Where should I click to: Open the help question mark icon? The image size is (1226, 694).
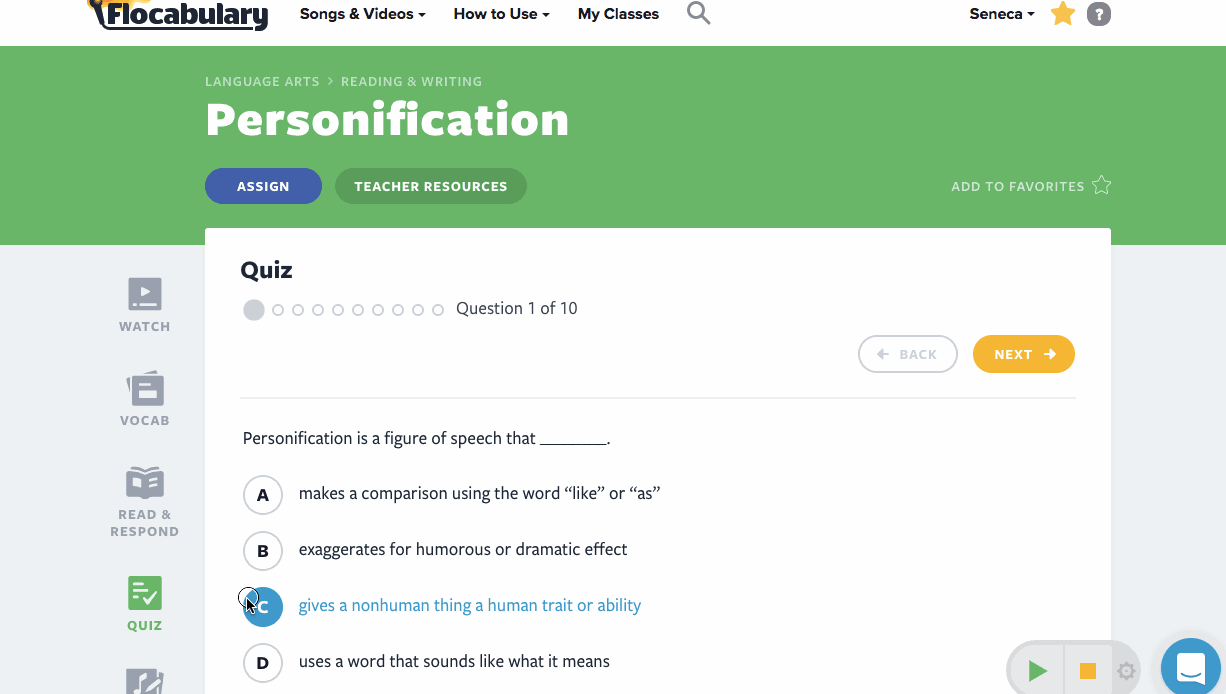click(1099, 14)
